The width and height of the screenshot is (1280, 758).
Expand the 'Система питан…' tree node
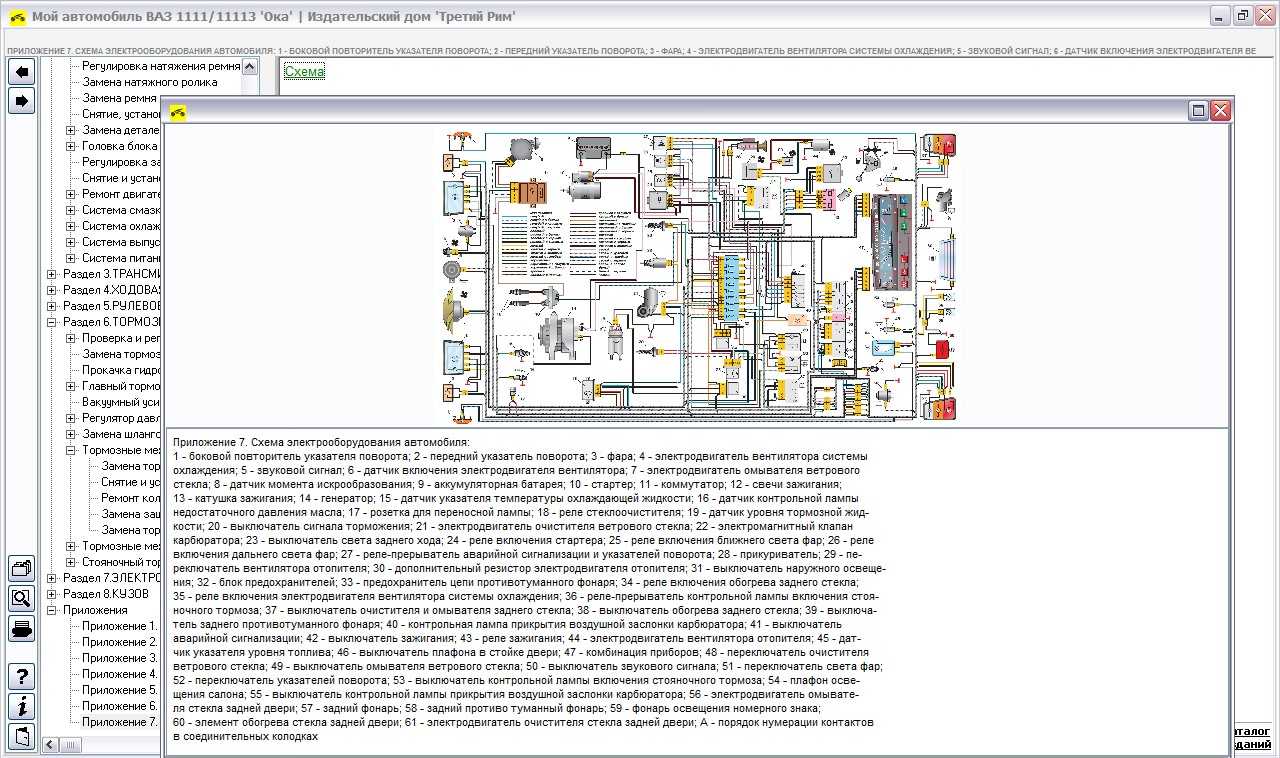point(71,258)
